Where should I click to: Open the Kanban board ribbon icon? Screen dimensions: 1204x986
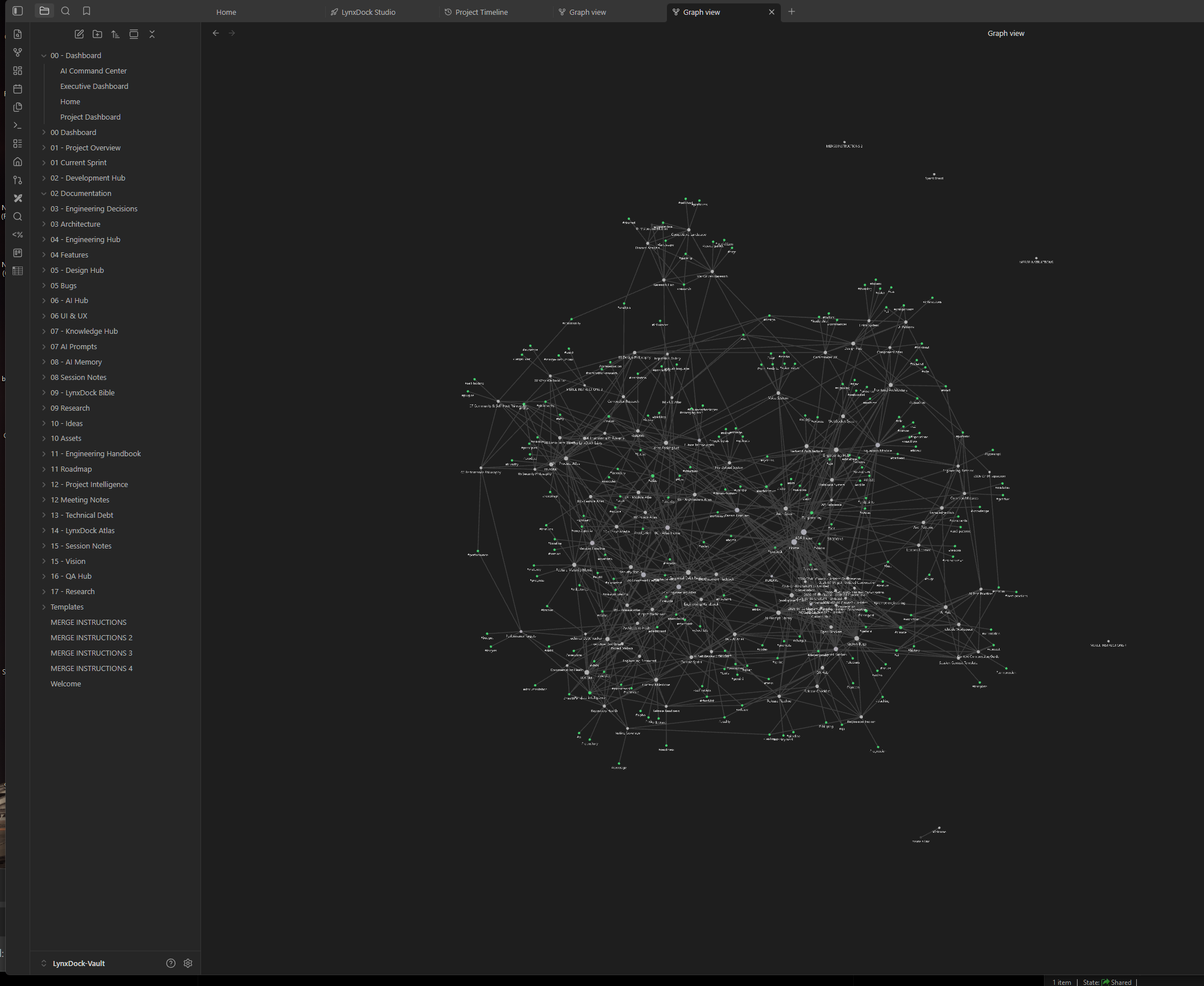tap(18, 253)
